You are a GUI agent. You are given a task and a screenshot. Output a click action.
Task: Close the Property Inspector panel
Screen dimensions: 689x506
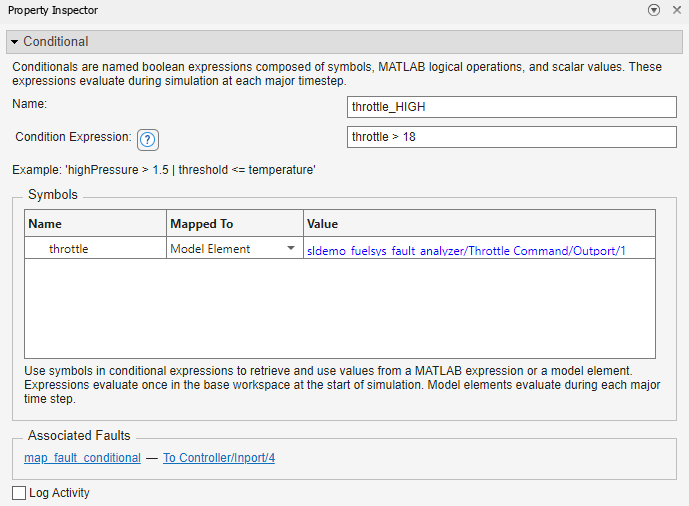tap(674, 10)
